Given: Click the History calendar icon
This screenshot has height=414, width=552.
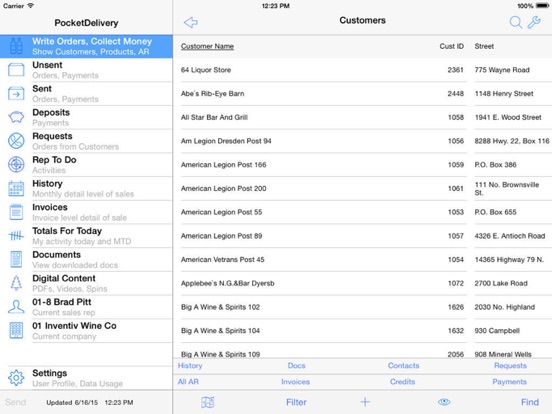Looking at the screenshot, I should (x=16, y=188).
